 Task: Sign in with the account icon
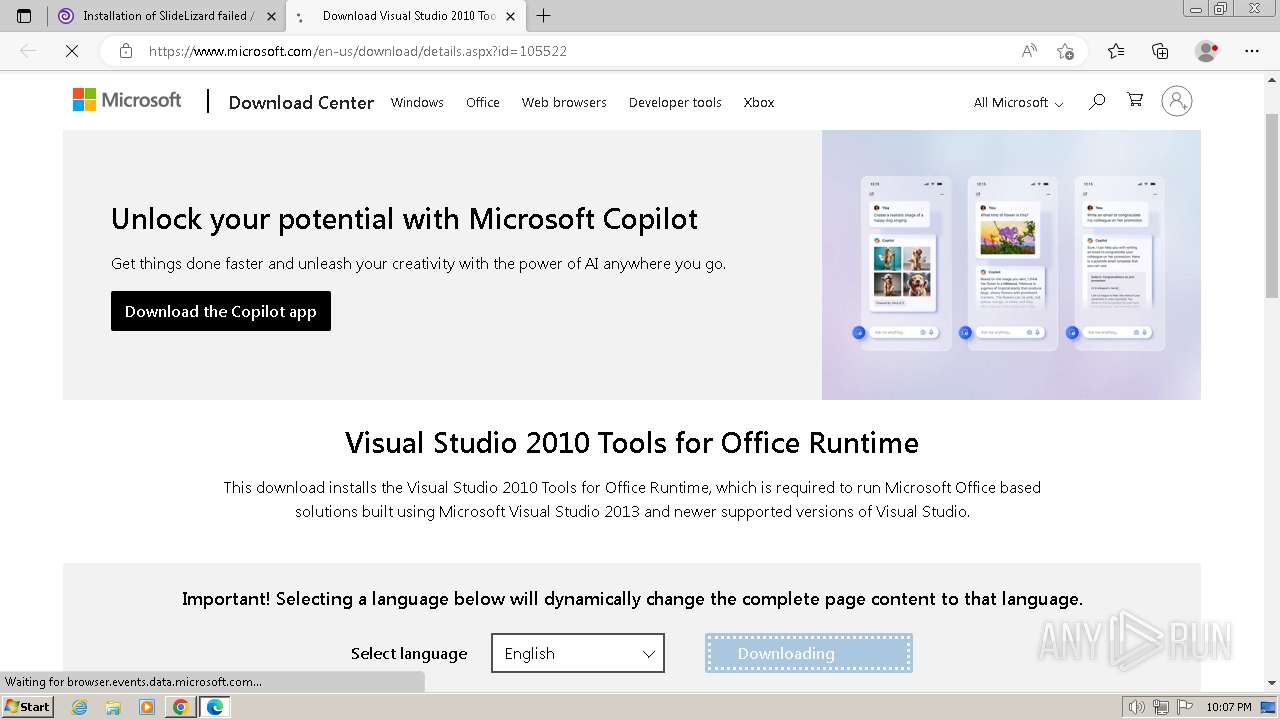[1177, 101]
